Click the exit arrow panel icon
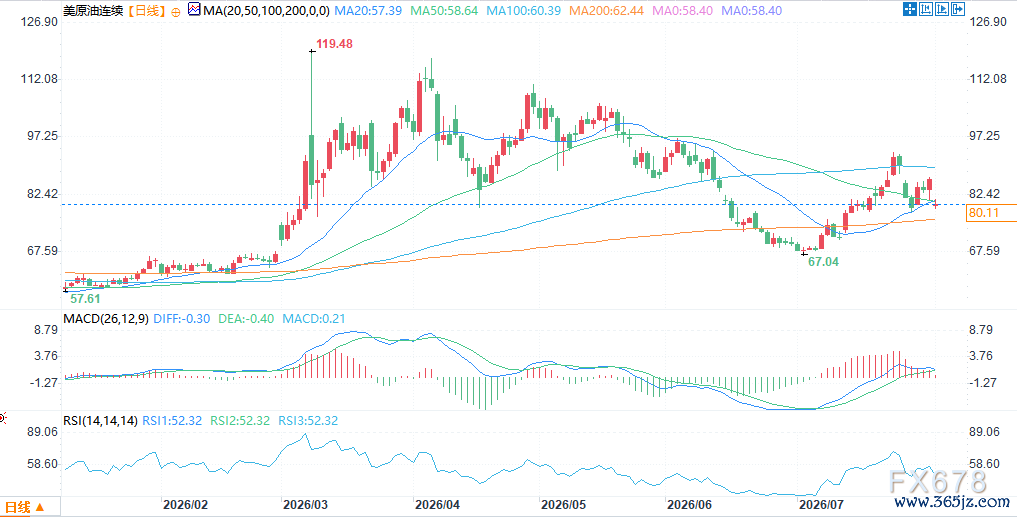The width and height of the screenshot is (1017, 517). click(x=958, y=9)
